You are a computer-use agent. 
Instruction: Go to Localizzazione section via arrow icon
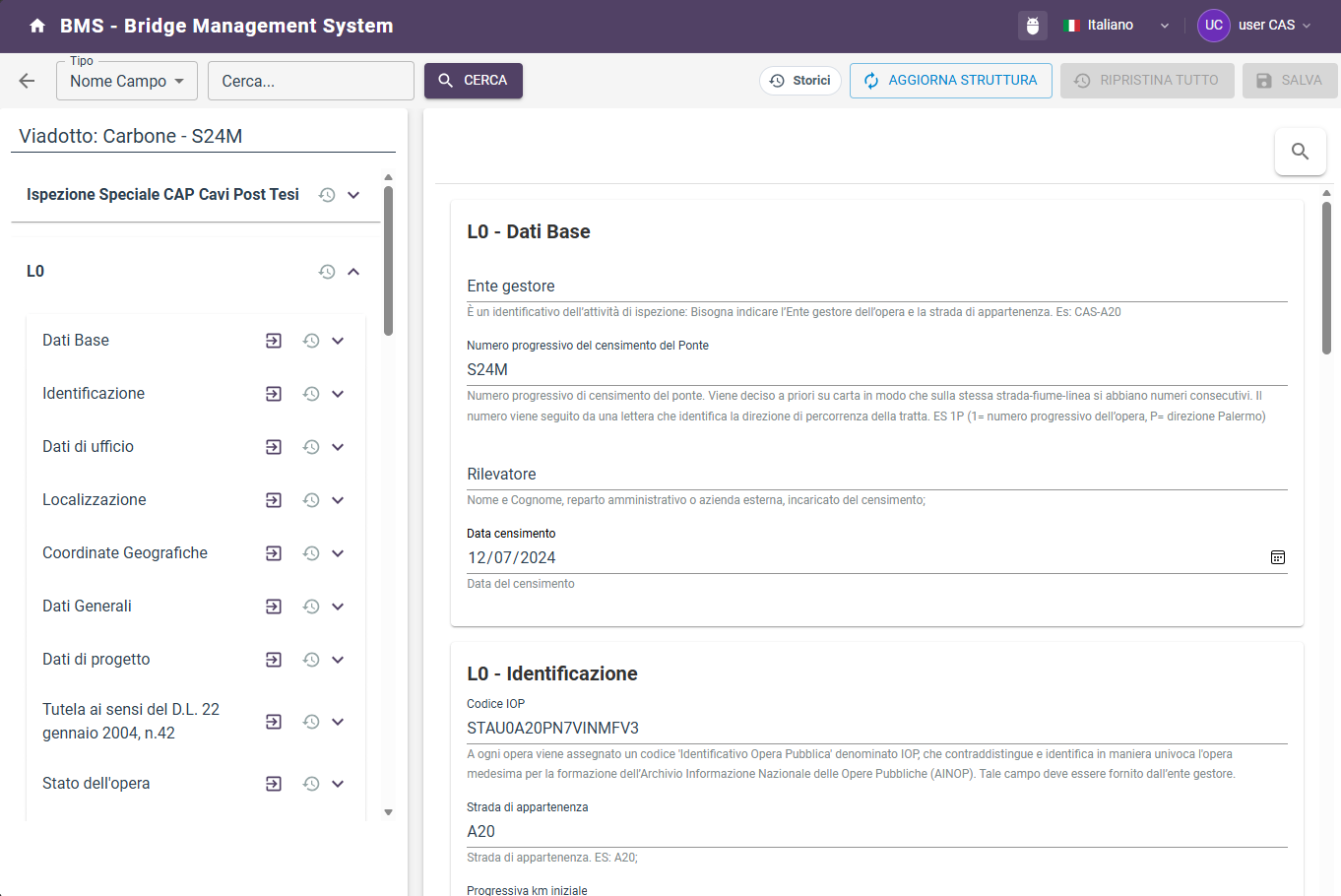click(274, 500)
